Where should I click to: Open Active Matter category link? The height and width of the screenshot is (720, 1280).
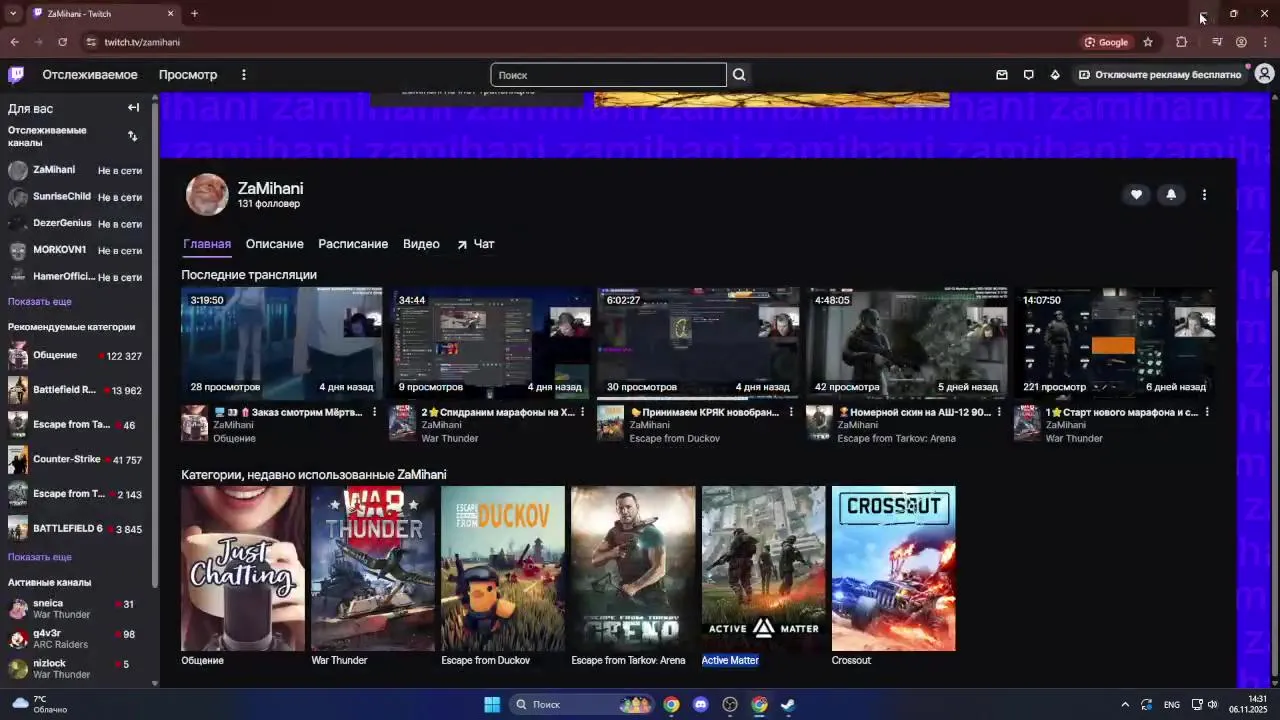pyautogui.click(x=730, y=660)
